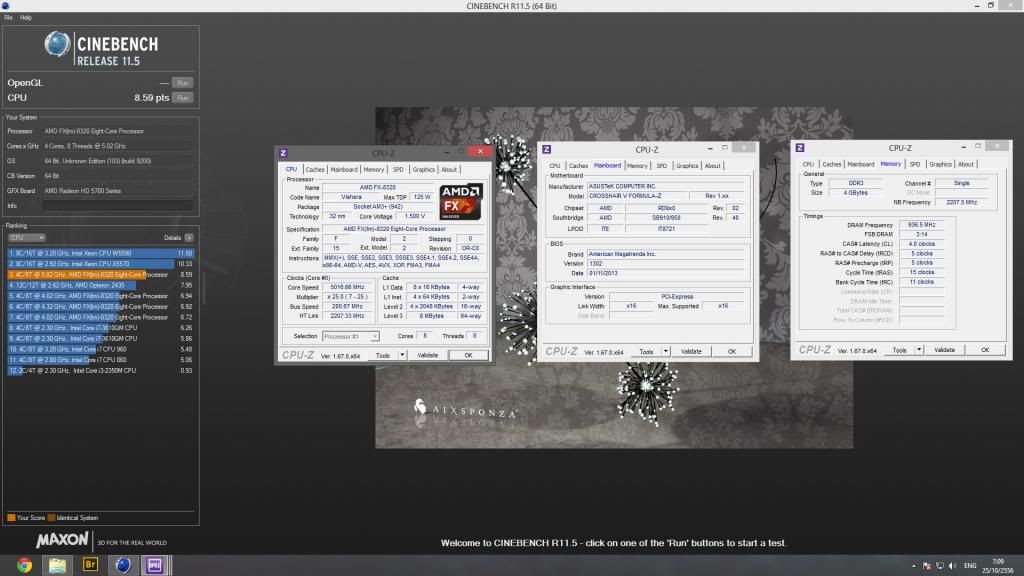Show hidden system tray icons

pos(914,566)
